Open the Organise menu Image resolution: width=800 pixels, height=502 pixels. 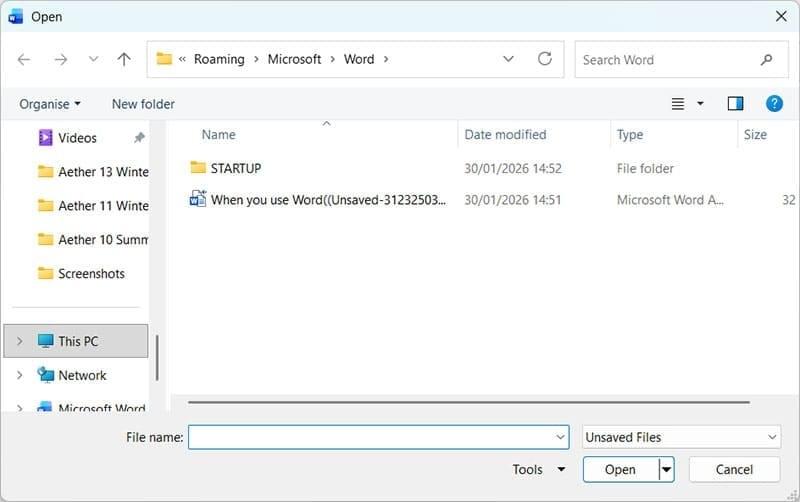pyautogui.click(x=50, y=104)
